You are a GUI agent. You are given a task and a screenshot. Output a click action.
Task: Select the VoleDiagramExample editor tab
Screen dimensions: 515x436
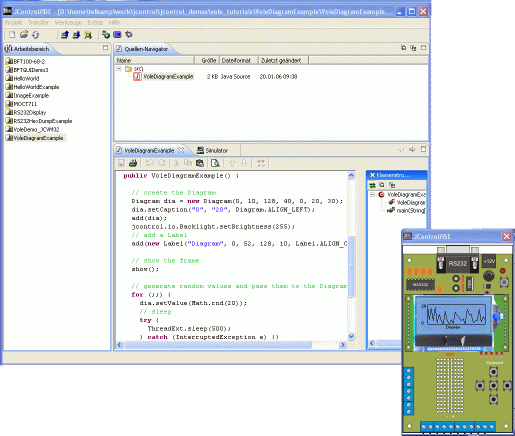pos(149,150)
